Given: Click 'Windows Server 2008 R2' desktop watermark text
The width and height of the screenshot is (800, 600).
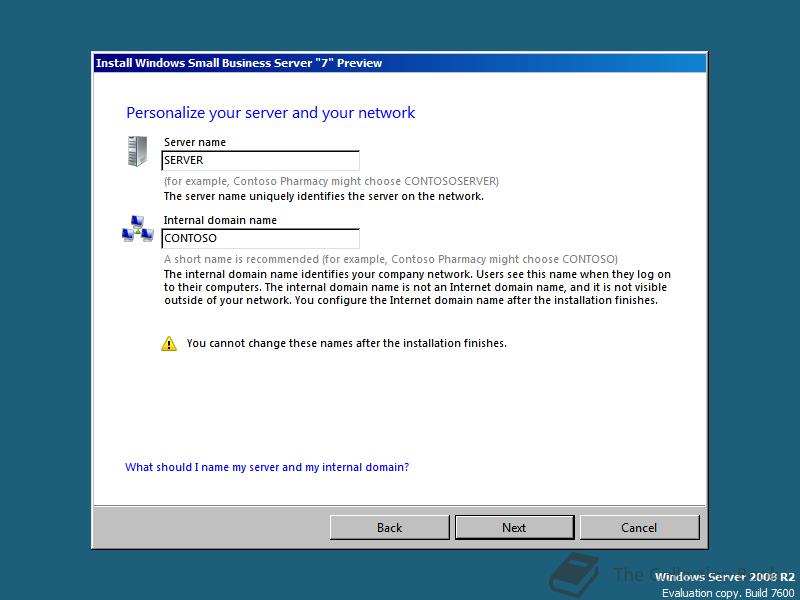Looking at the screenshot, I should [x=724, y=577].
